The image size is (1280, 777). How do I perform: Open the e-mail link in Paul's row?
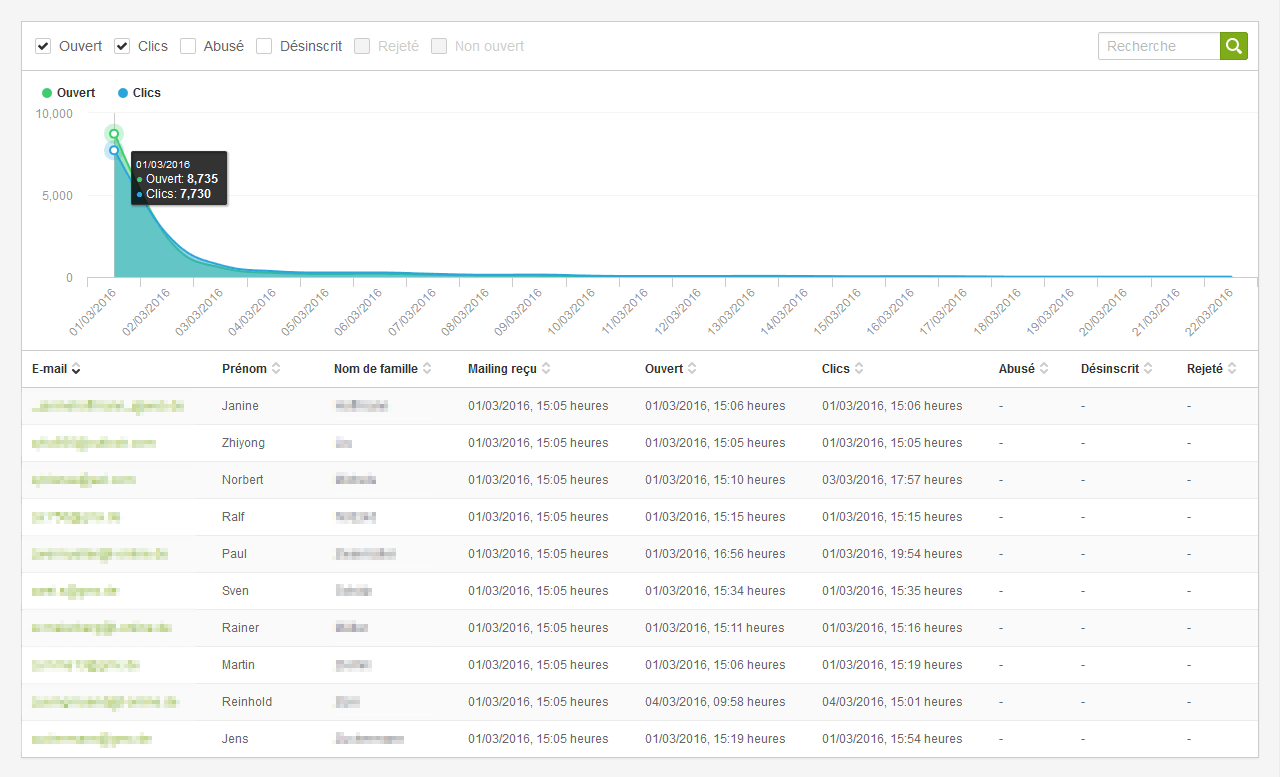coord(100,554)
